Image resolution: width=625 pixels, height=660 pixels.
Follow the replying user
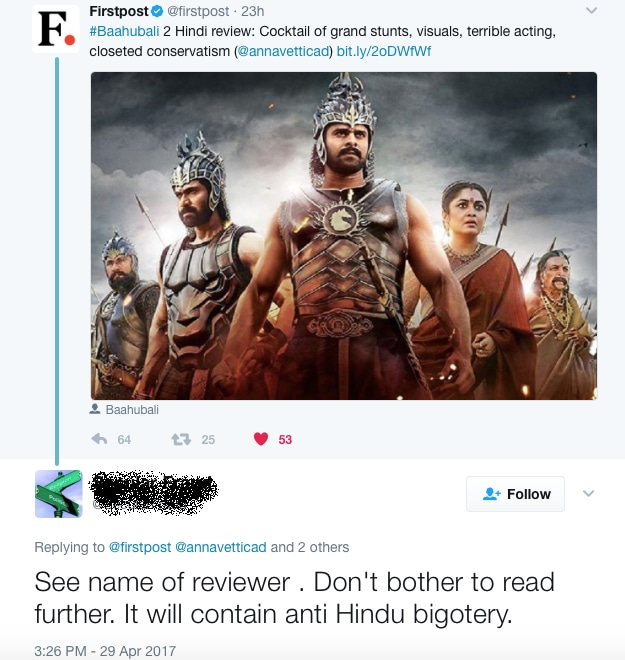pos(515,494)
